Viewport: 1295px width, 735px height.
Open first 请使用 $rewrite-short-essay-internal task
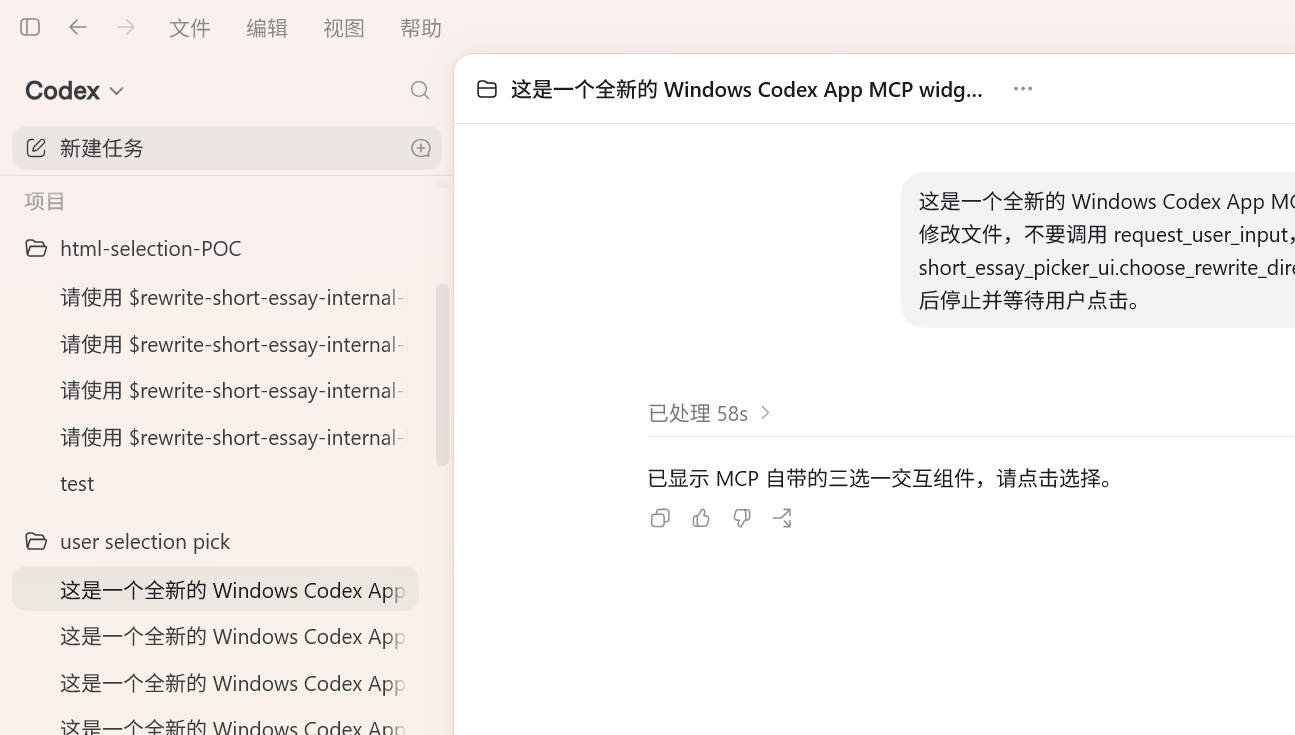click(x=232, y=297)
